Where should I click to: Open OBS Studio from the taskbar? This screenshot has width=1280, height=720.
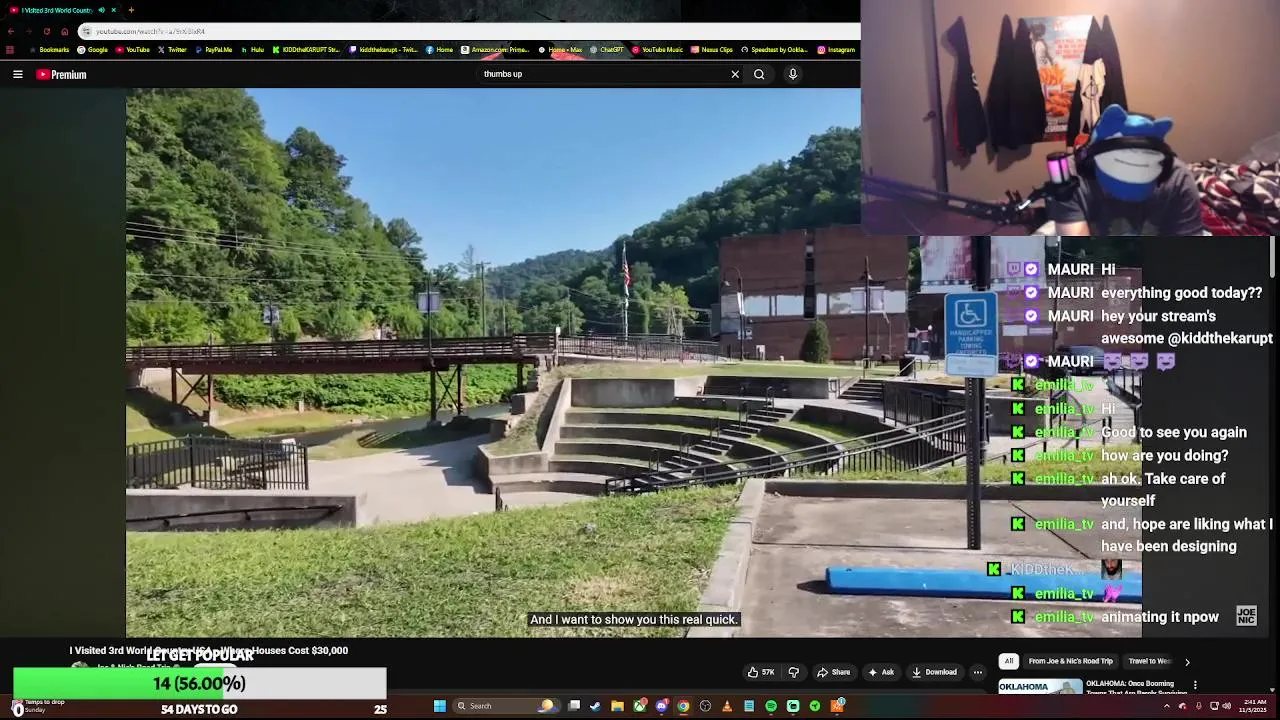tap(705, 706)
